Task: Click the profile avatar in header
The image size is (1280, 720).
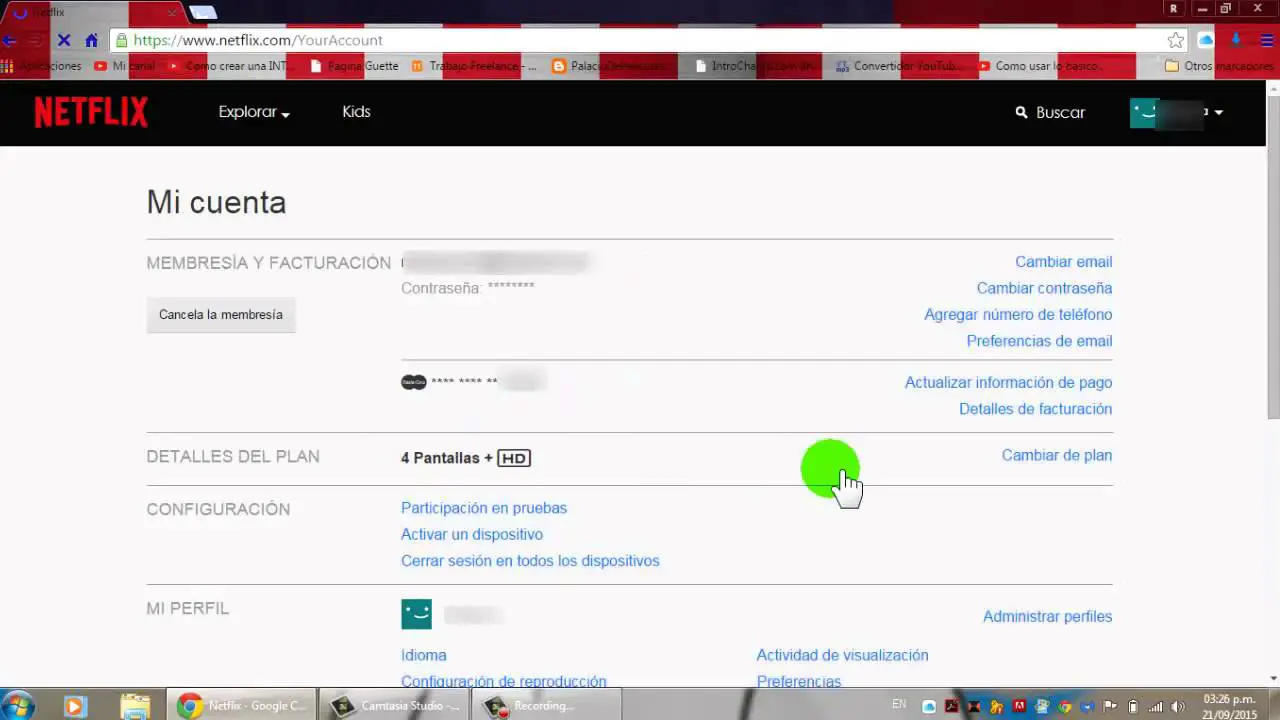Action: [x=1144, y=112]
